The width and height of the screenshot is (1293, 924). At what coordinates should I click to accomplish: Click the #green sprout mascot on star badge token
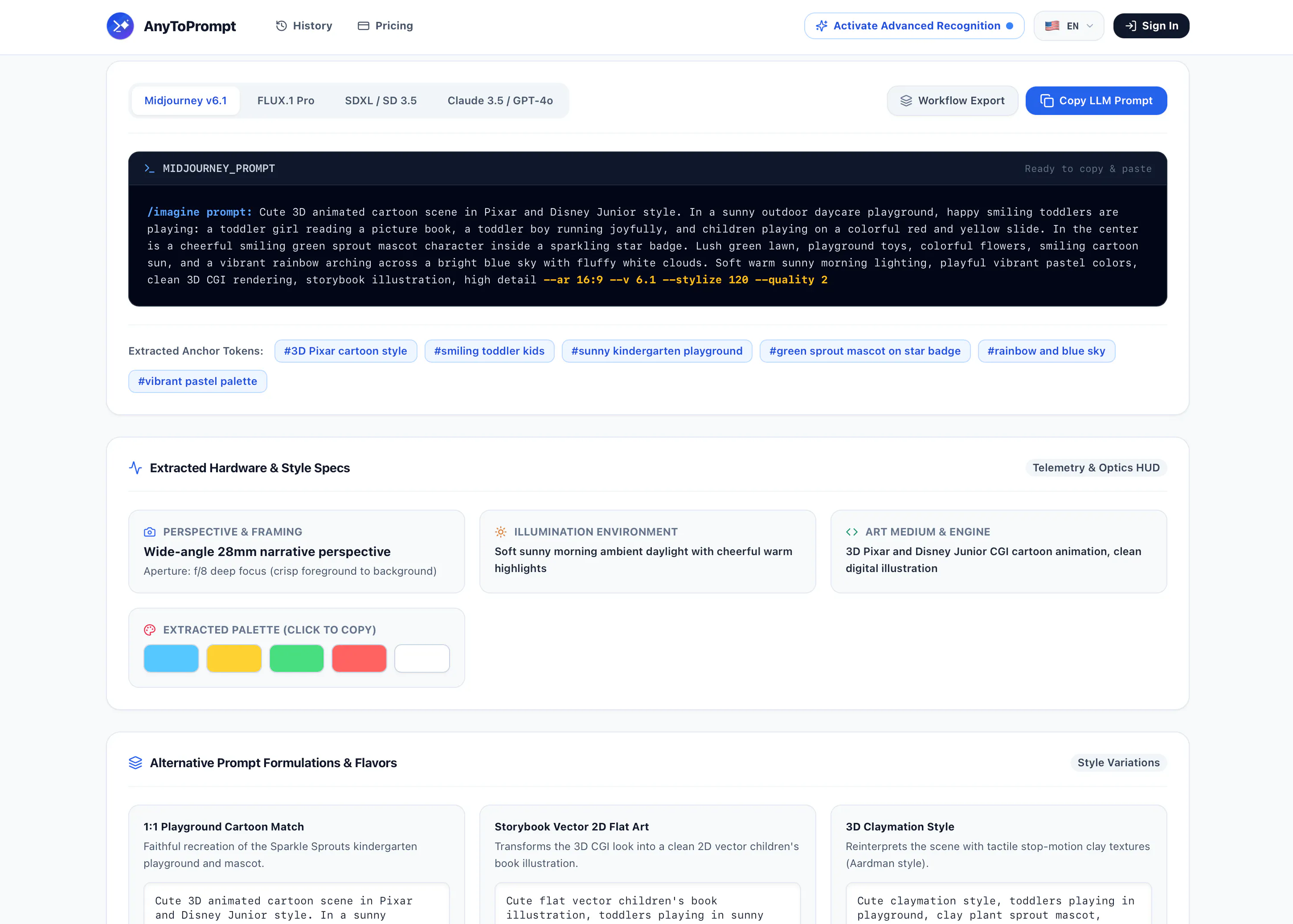click(865, 351)
